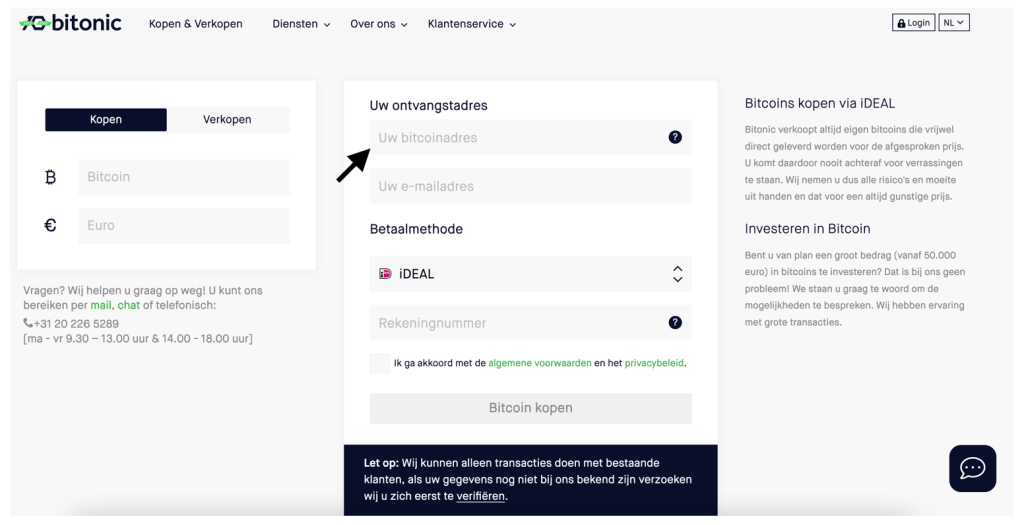The height and width of the screenshot is (525, 1024).
Task: Tick the algemene voorwaarden agreement checkbox
Action: (x=379, y=363)
